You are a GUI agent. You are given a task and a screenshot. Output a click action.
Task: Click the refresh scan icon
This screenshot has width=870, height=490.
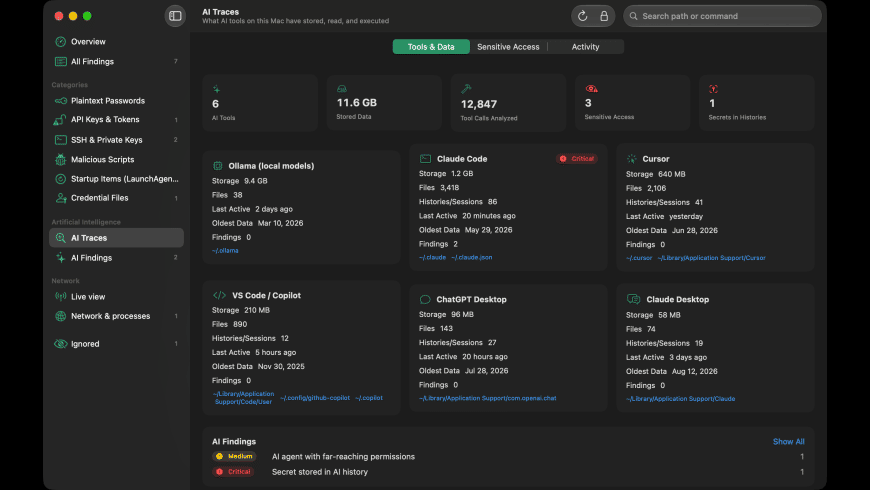pyautogui.click(x=582, y=16)
